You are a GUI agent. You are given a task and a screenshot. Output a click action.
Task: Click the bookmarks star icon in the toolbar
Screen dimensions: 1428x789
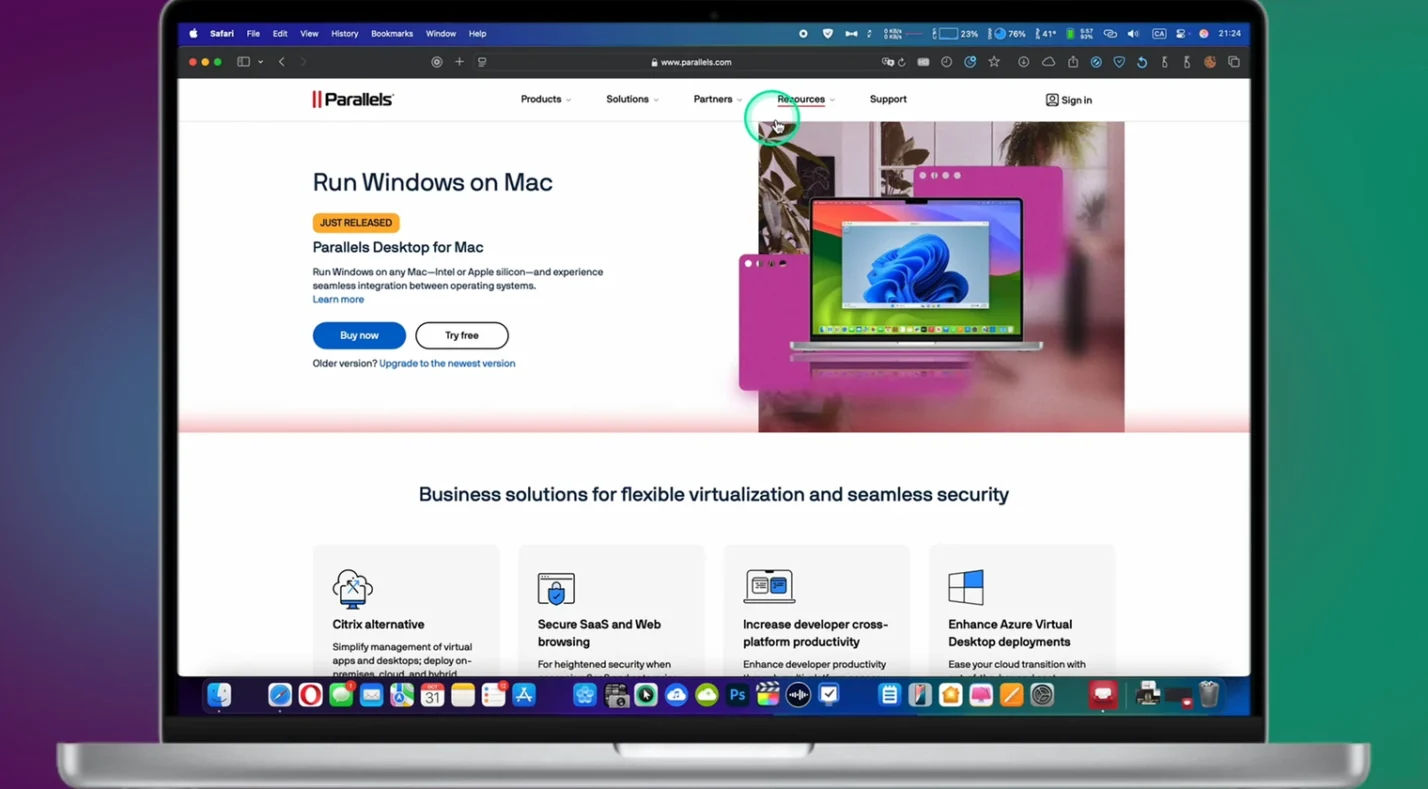pos(993,62)
